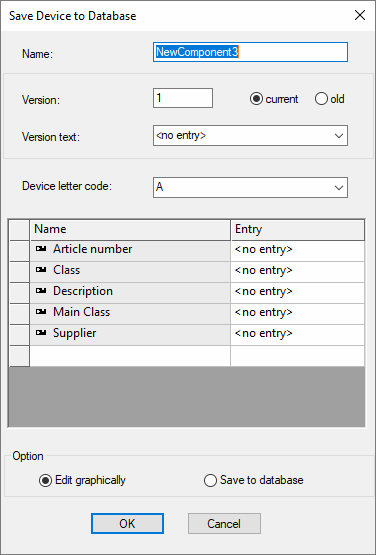Click the table's top-left corner select-all cell
Screen dimensions: 376x555
(19, 230)
